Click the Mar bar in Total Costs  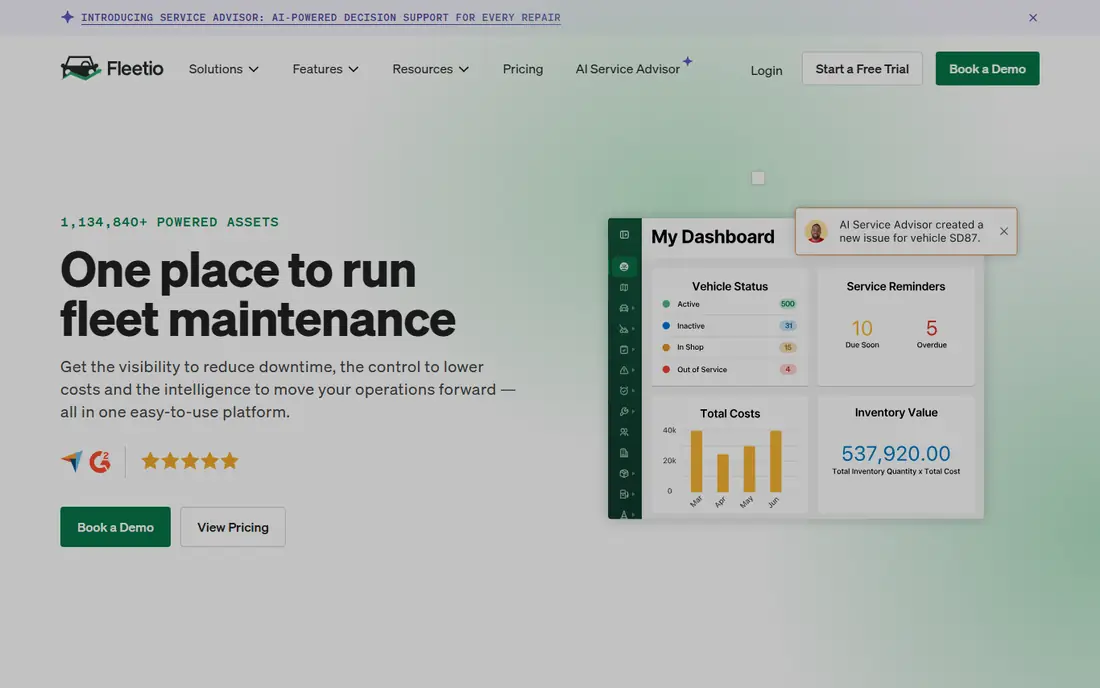[696, 461]
